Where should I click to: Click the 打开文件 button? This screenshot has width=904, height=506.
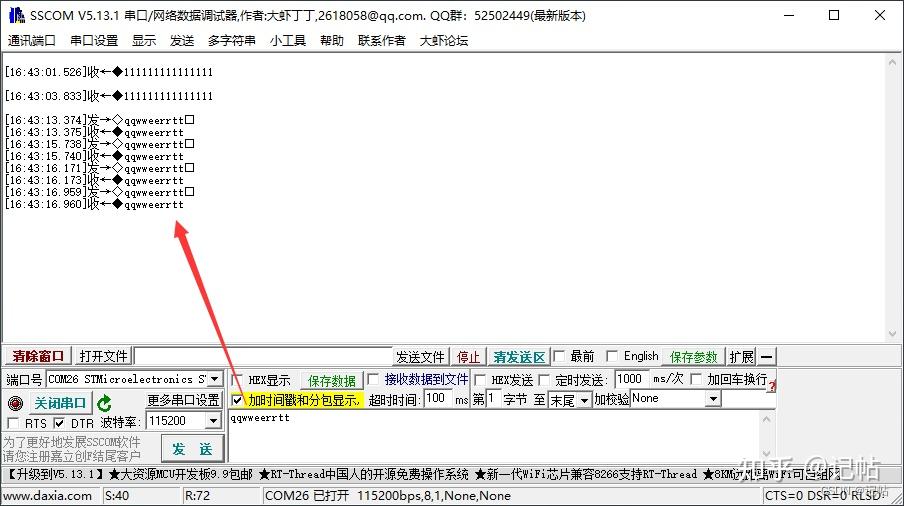103,356
